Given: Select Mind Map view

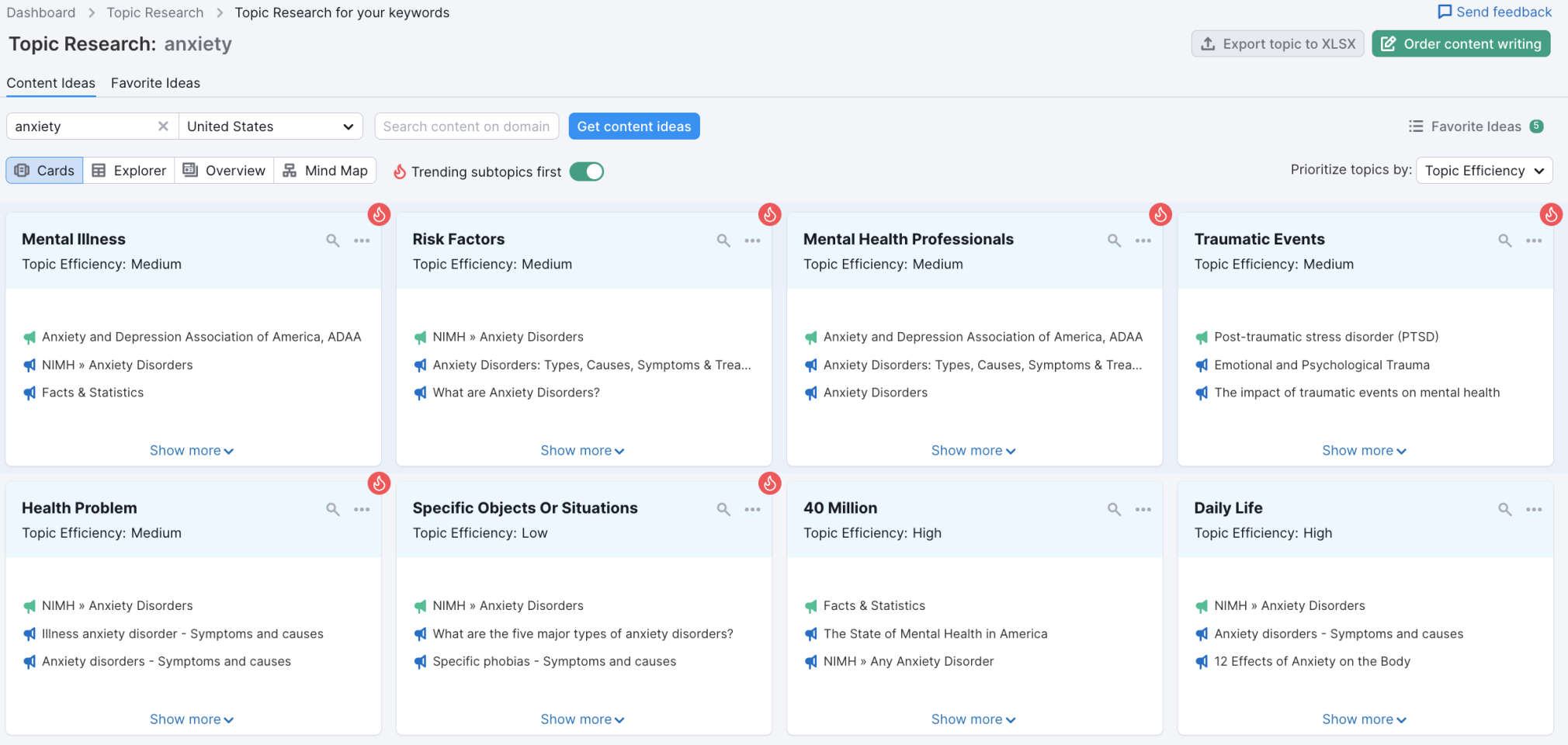Looking at the screenshot, I should click(x=325, y=171).
